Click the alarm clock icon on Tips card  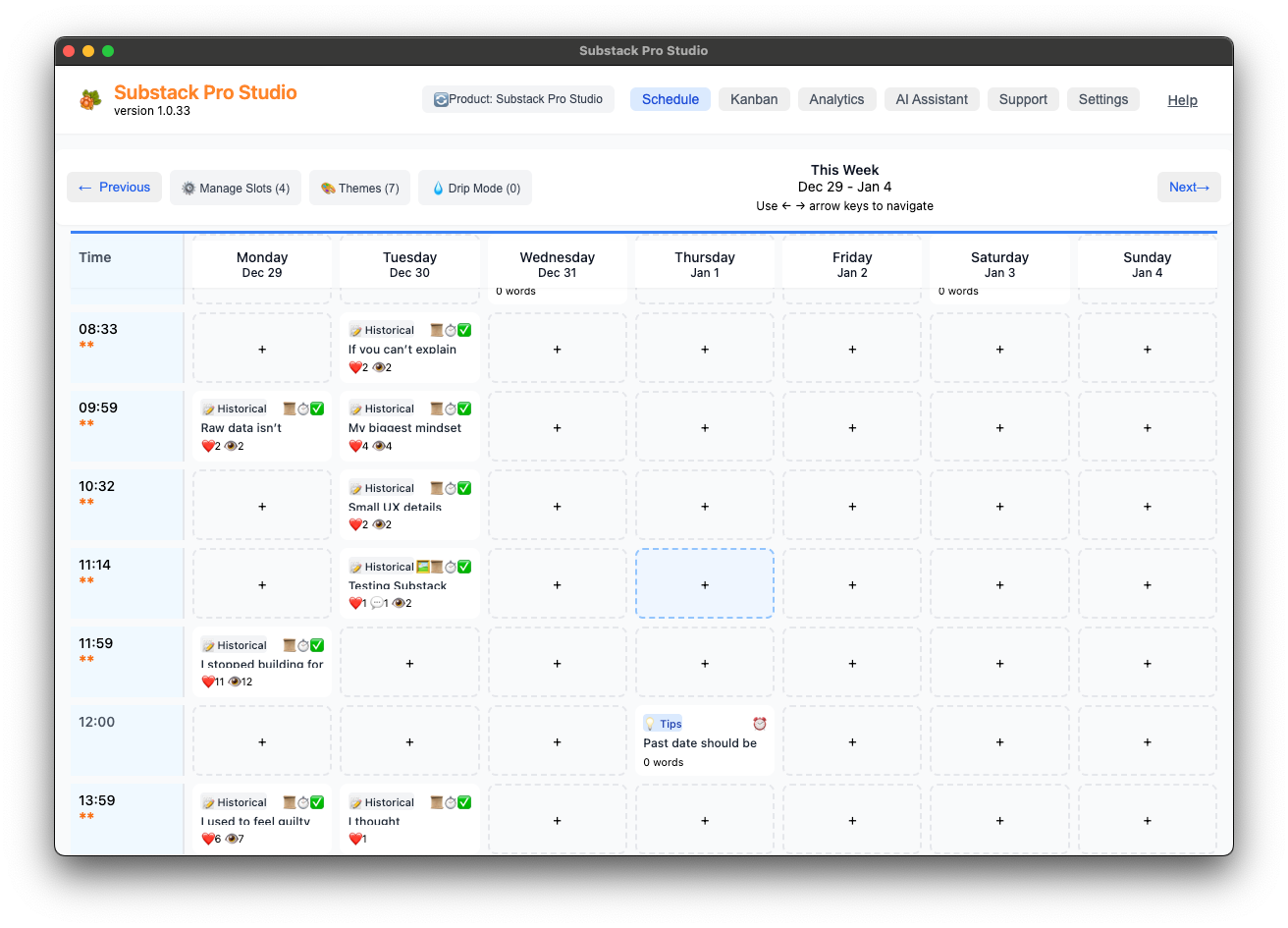(759, 724)
